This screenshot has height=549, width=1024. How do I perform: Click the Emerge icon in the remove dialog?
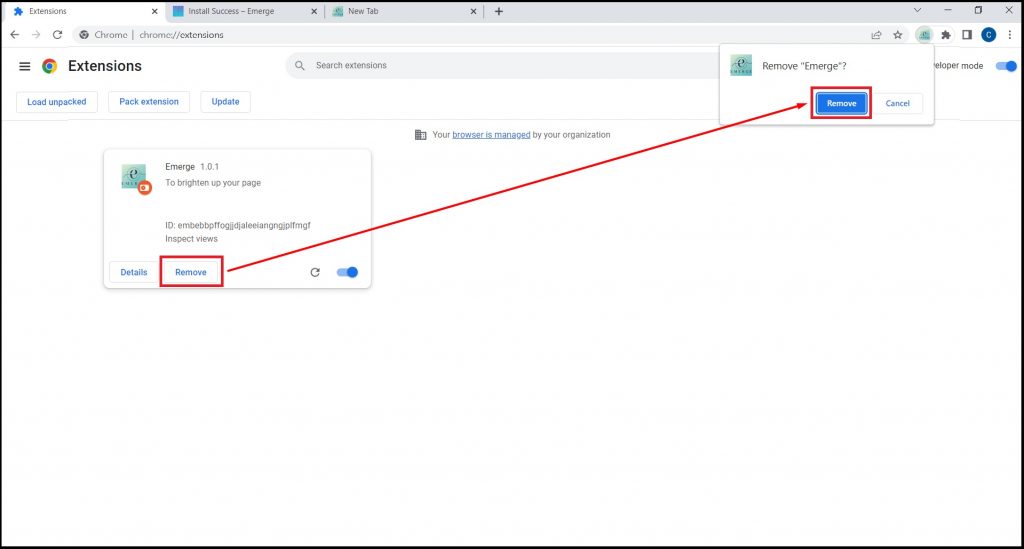741,65
